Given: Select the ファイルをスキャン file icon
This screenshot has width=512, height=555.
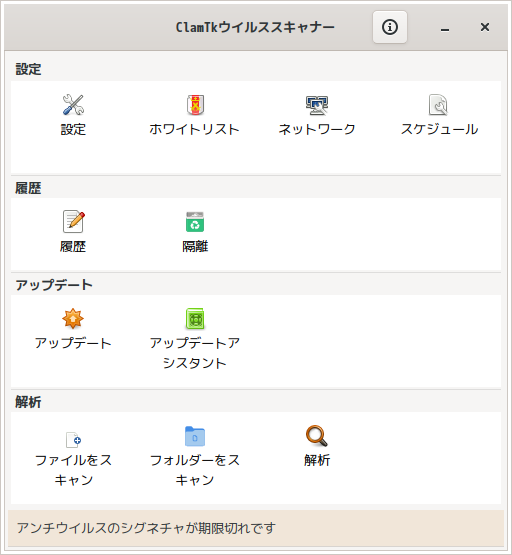Looking at the screenshot, I should [x=73, y=439].
